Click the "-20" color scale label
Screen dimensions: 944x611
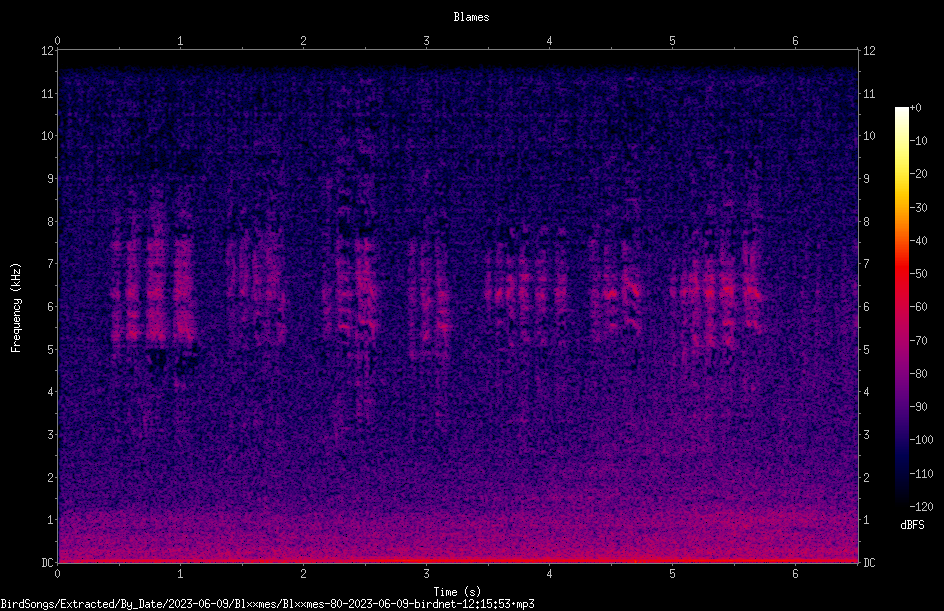click(x=918, y=174)
